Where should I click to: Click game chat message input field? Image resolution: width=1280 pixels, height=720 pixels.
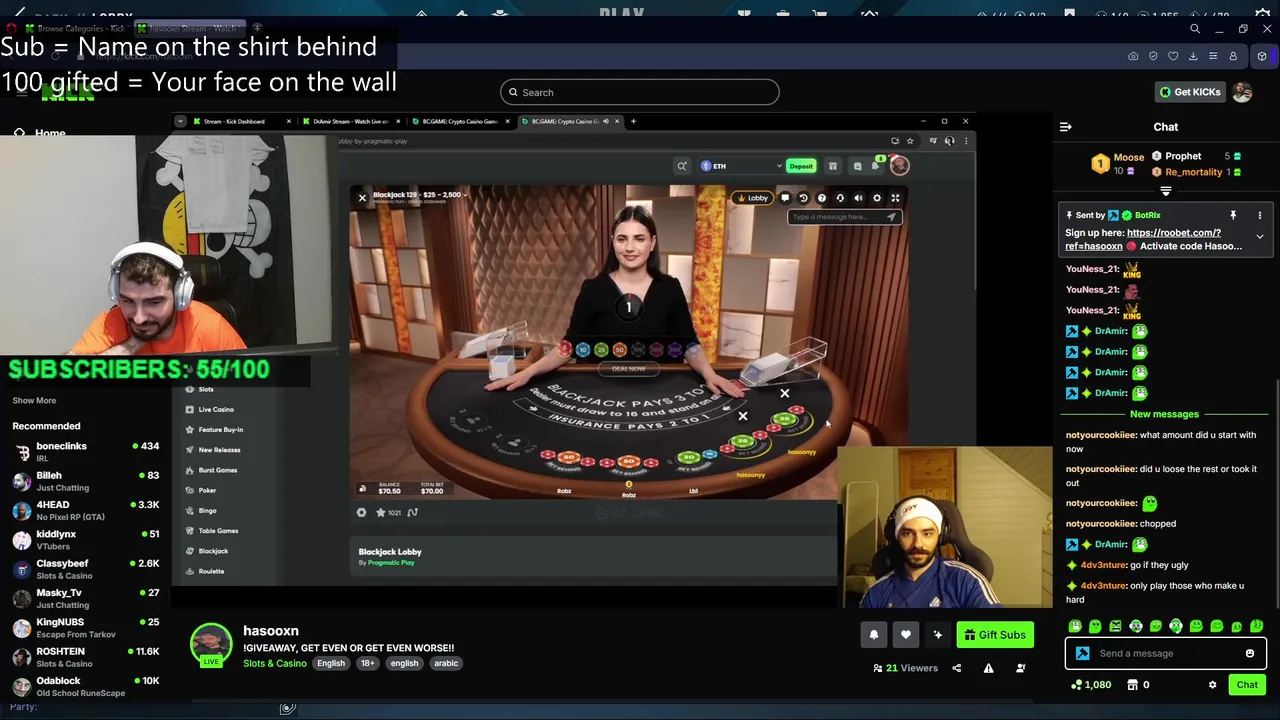coord(844,217)
